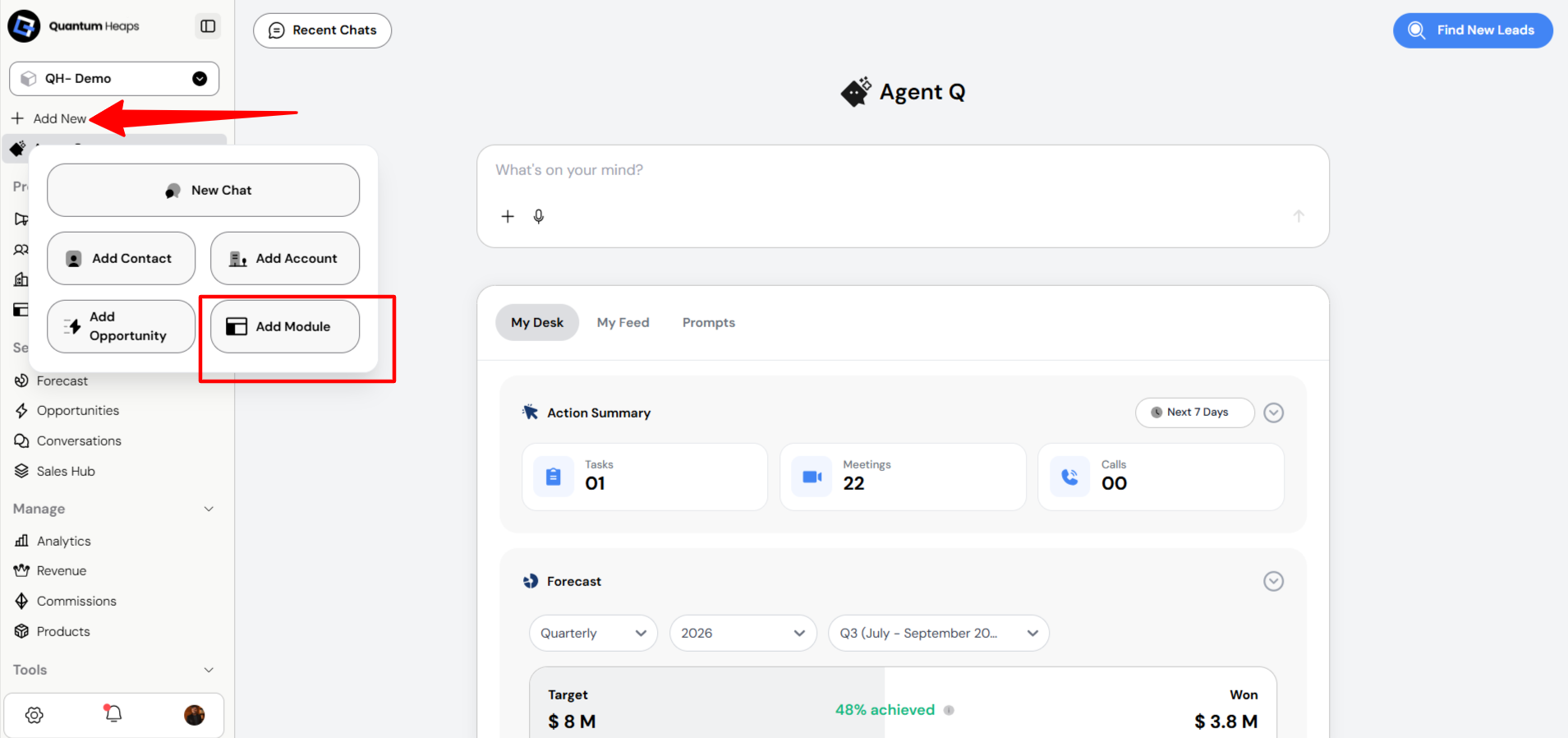The image size is (1568, 738).
Task: Click the Action Summary cursor icon
Action: (x=531, y=412)
